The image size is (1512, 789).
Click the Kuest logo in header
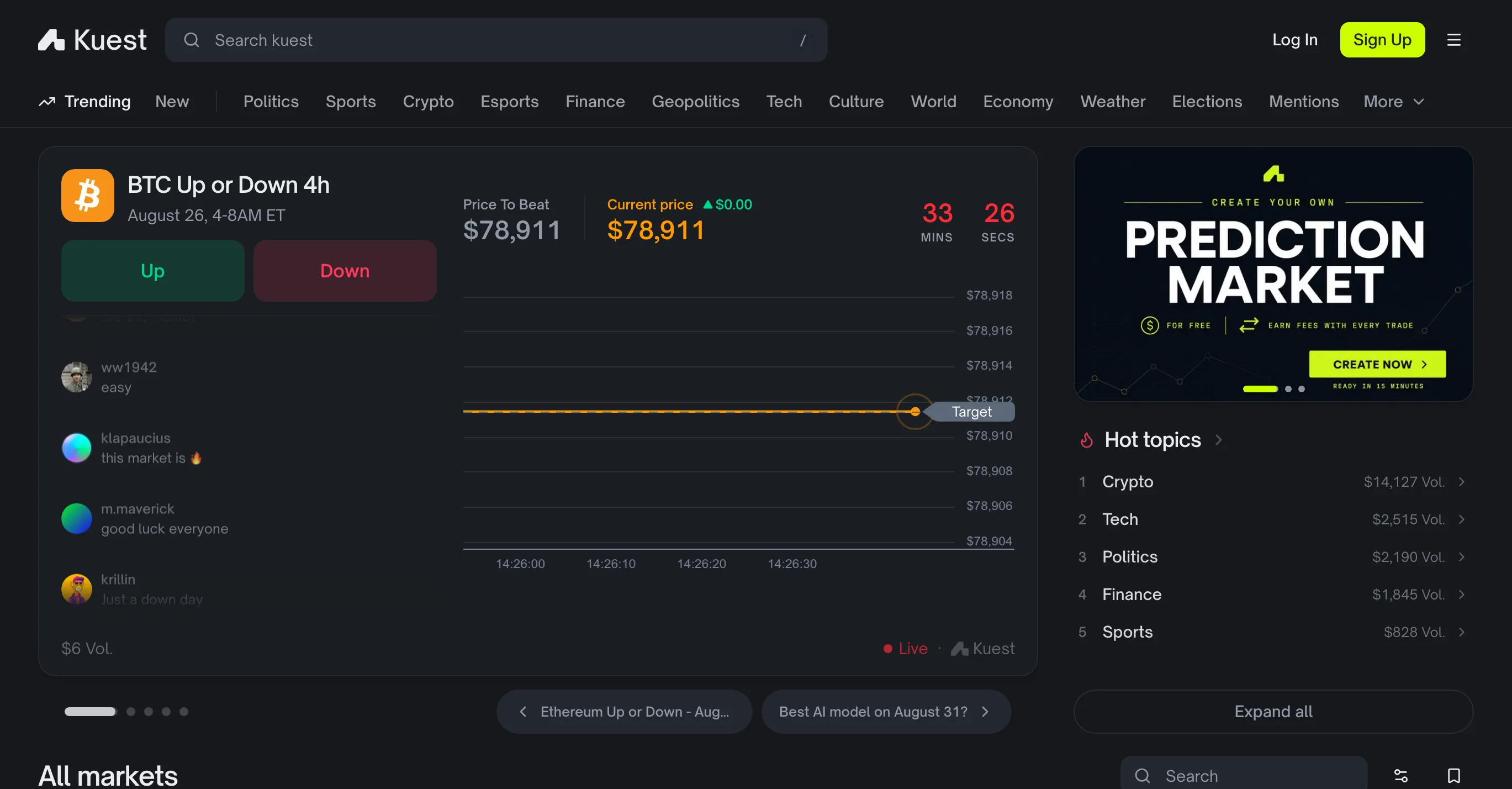click(92, 40)
